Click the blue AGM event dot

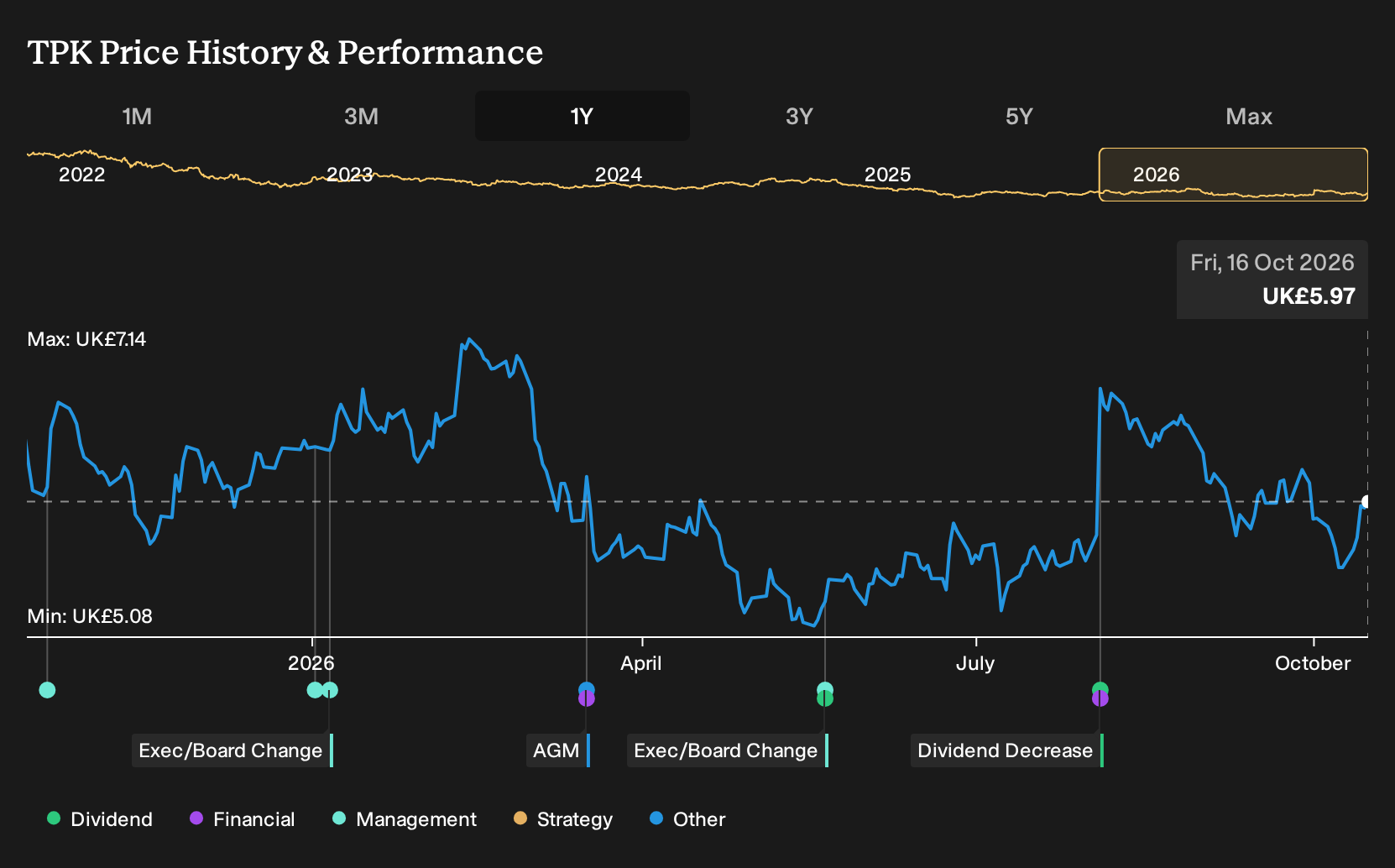click(587, 688)
